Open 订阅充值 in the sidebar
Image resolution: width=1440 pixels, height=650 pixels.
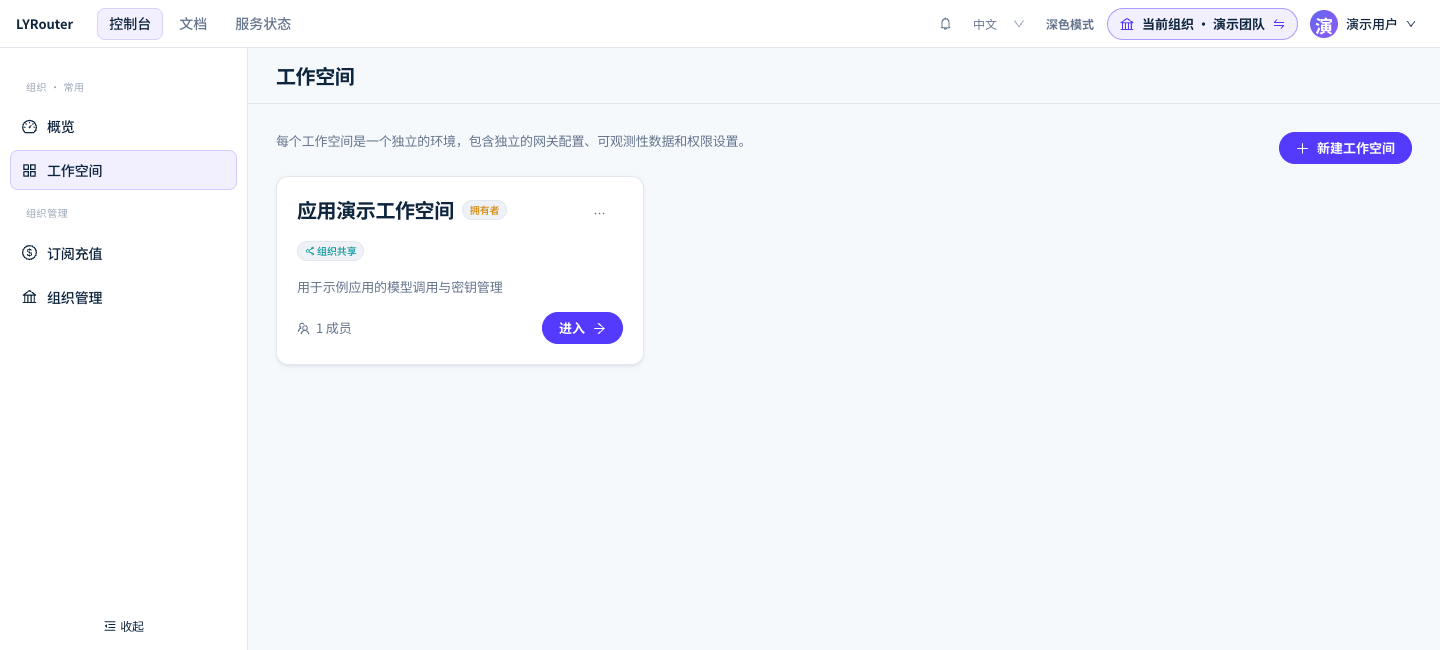[x=123, y=254]
